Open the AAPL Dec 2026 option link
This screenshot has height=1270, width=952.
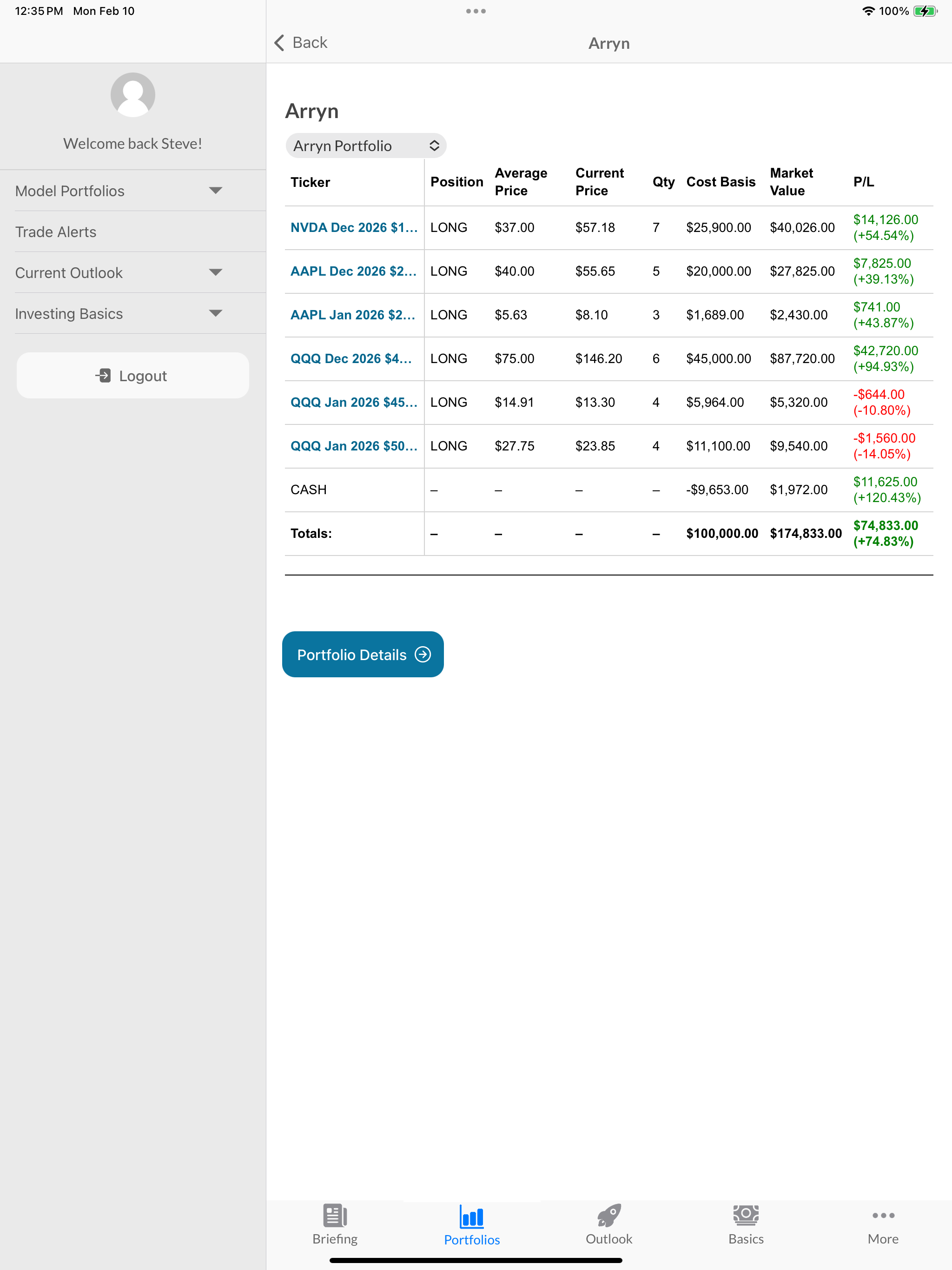354,271
